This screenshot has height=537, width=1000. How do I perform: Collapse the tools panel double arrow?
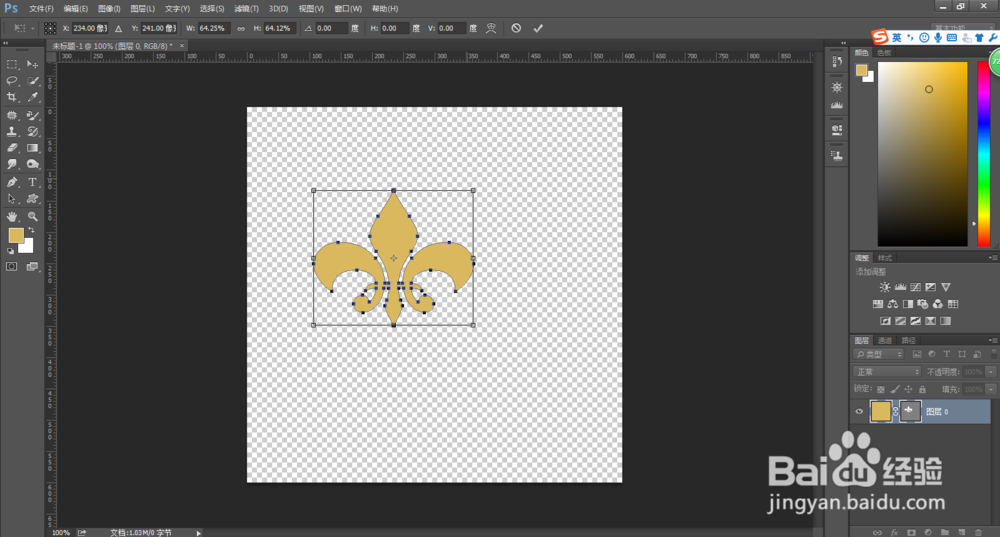(x=5, y=43)
